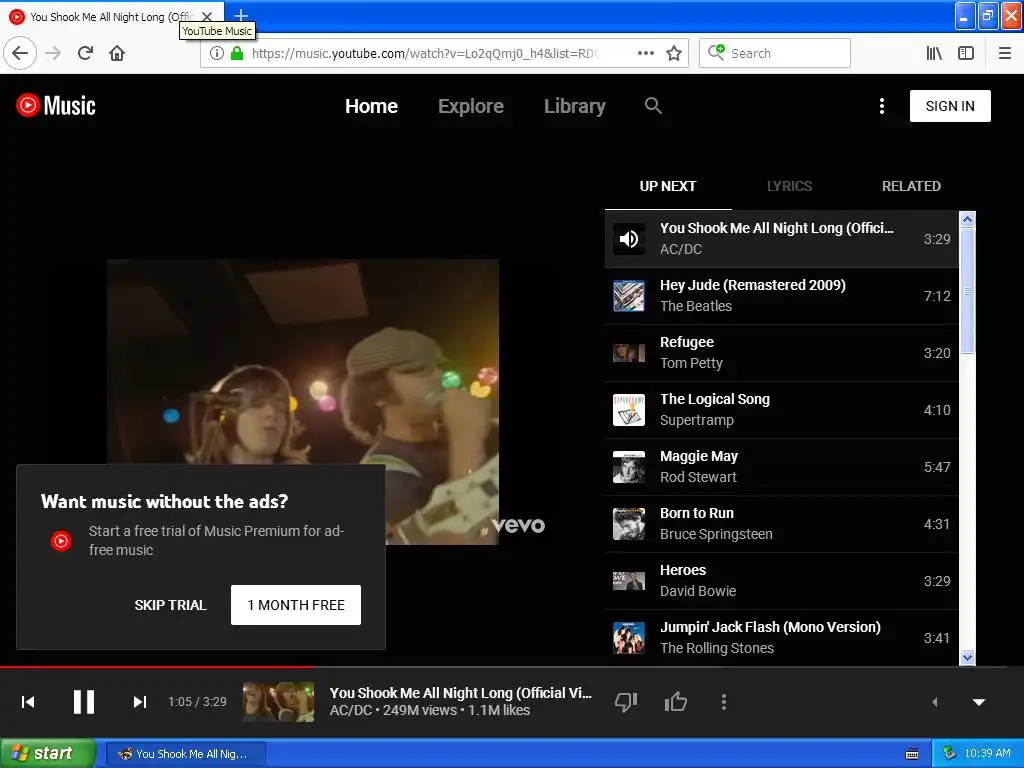The height and width of the screenshot is (768, 1024).
Task: Click the queue scrollbar down arrow
Action: (967, 658)
